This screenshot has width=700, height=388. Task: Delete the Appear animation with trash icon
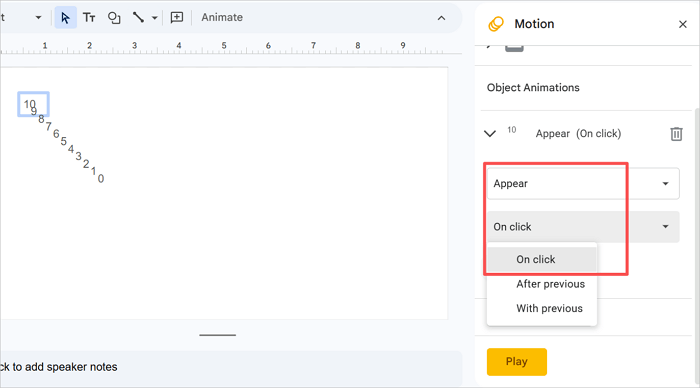click(x=676, y=134)
